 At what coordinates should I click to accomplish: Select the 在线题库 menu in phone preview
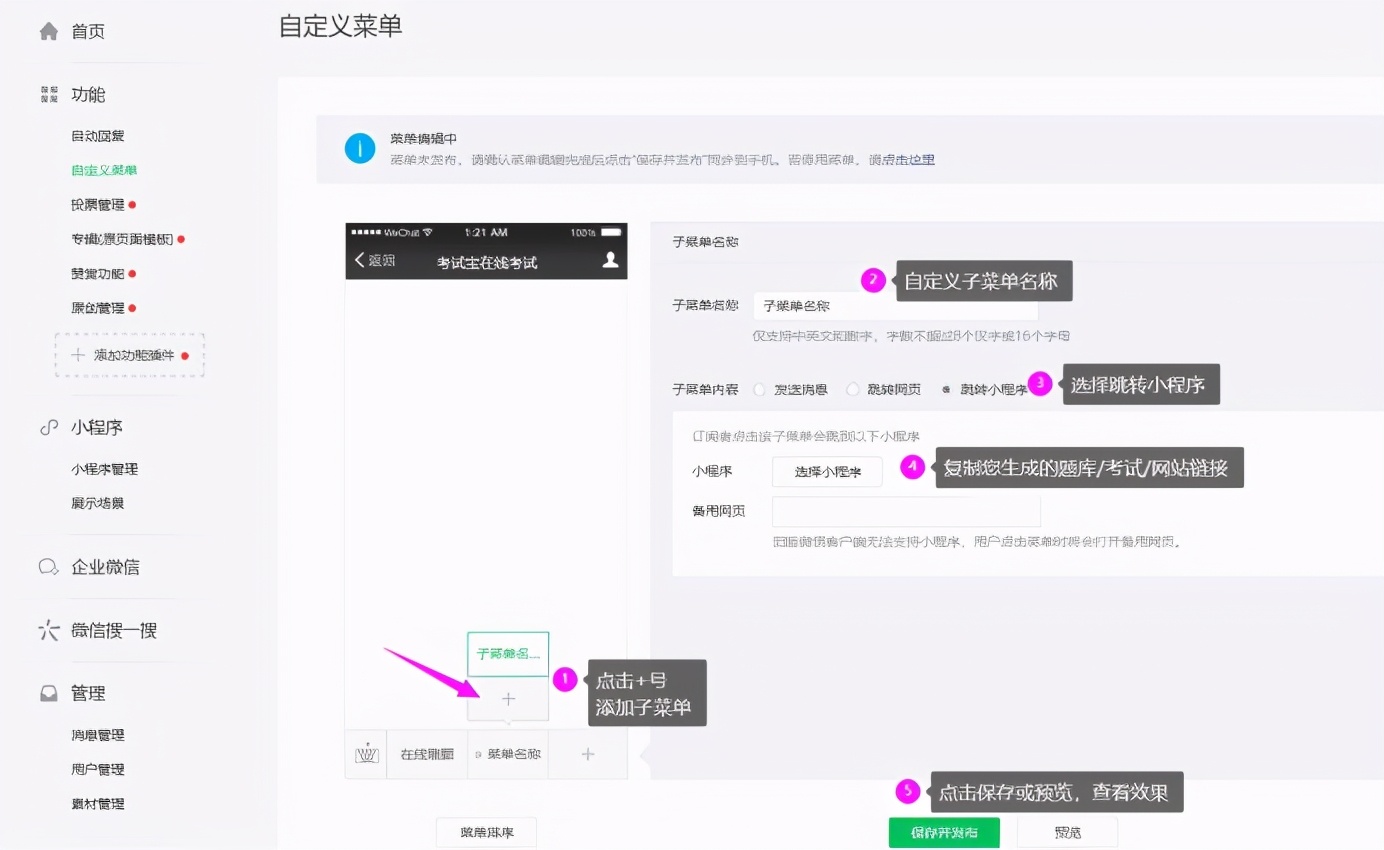point(427,754)
